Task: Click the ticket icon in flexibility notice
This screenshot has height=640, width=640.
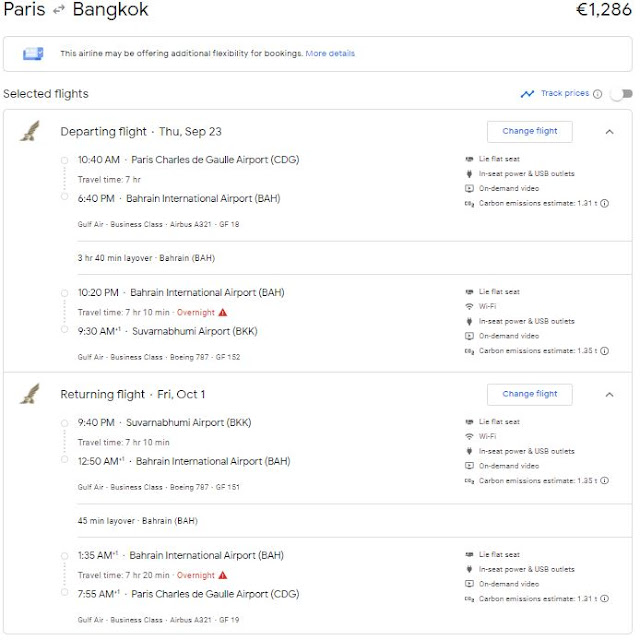Action: [33, 54]
